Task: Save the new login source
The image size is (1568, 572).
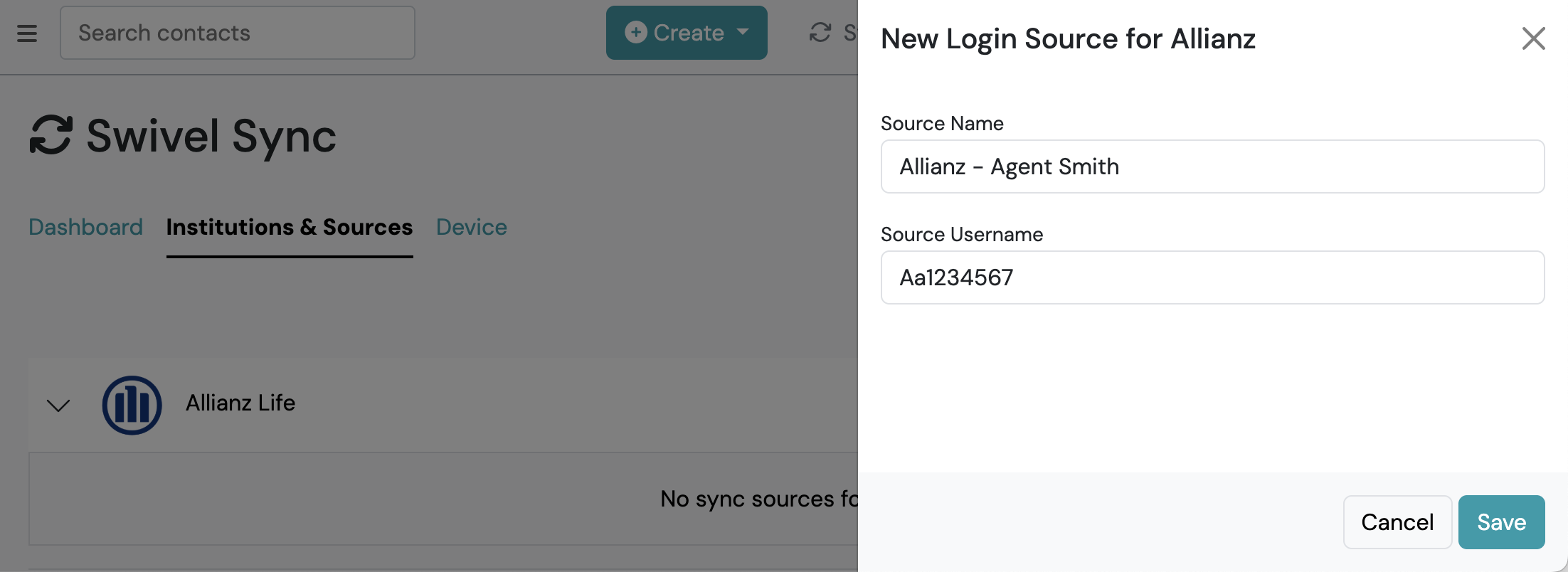Action: (1501, 522)
